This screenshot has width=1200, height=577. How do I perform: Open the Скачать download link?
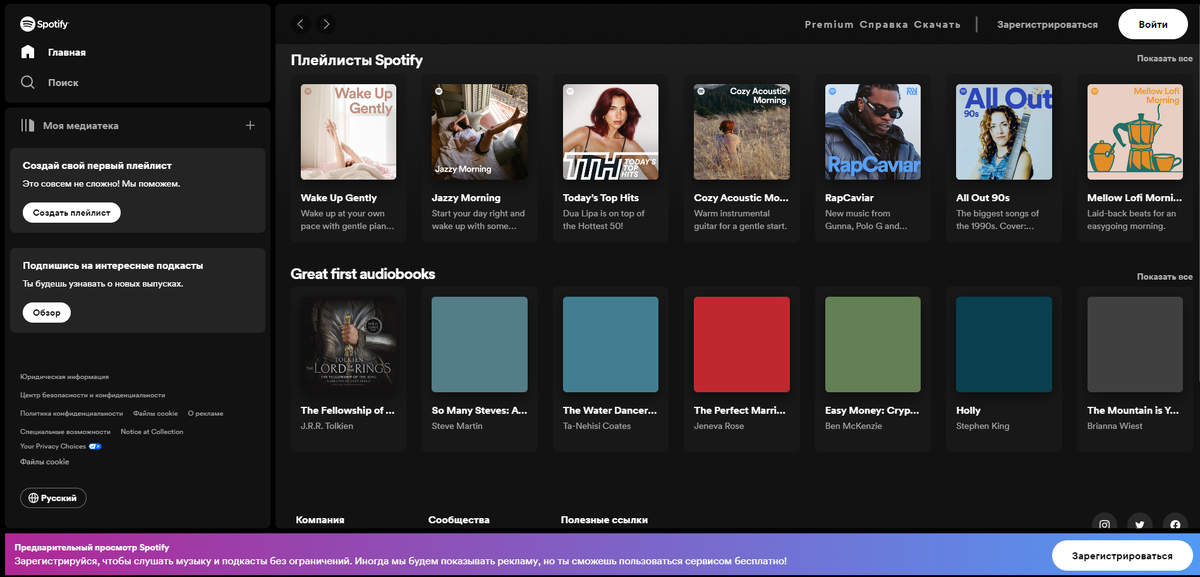pos(937,24)
